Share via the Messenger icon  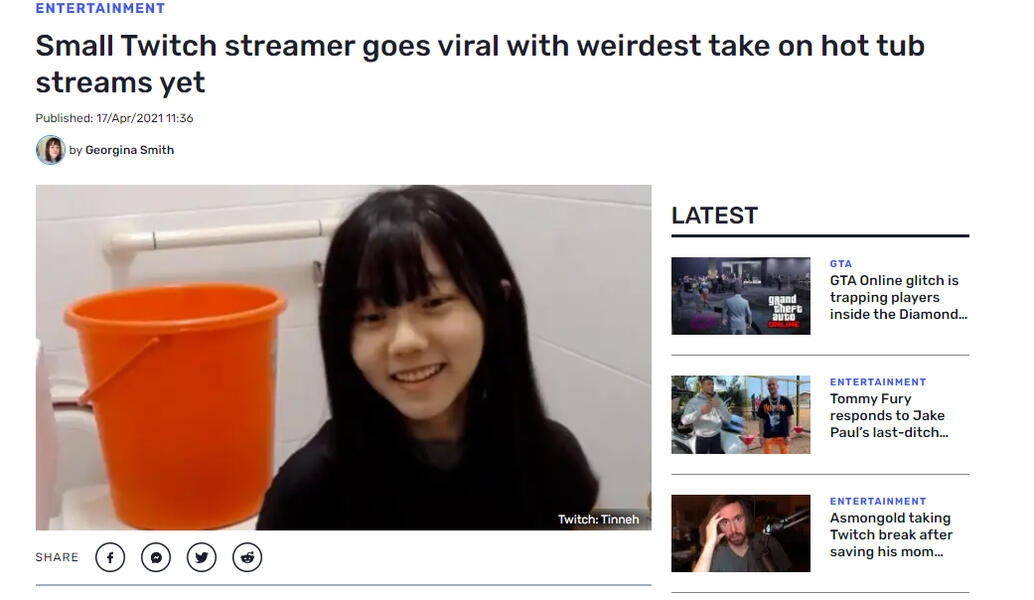click(x=156, y=557)
